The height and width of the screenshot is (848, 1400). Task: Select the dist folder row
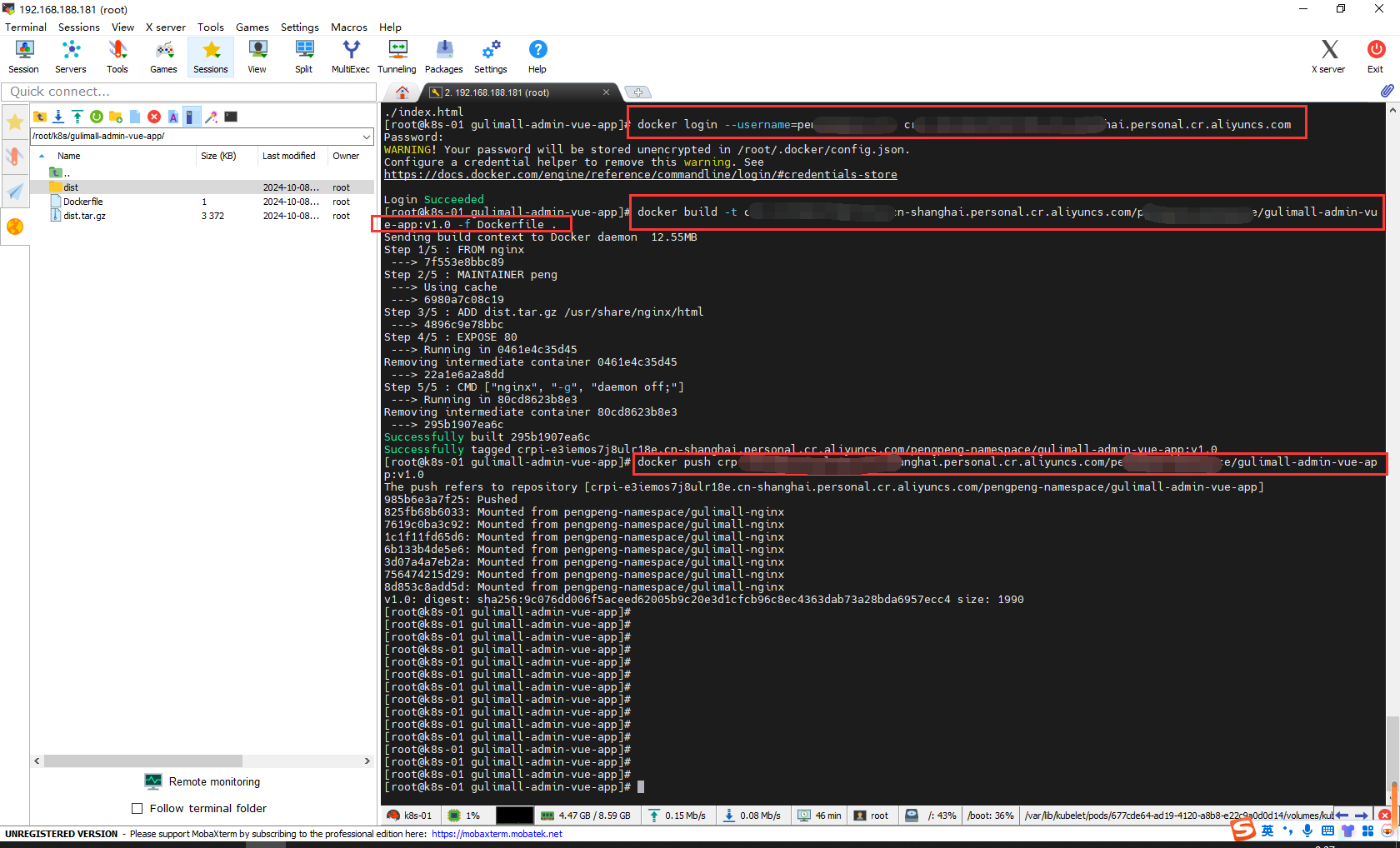coord(202,187)
